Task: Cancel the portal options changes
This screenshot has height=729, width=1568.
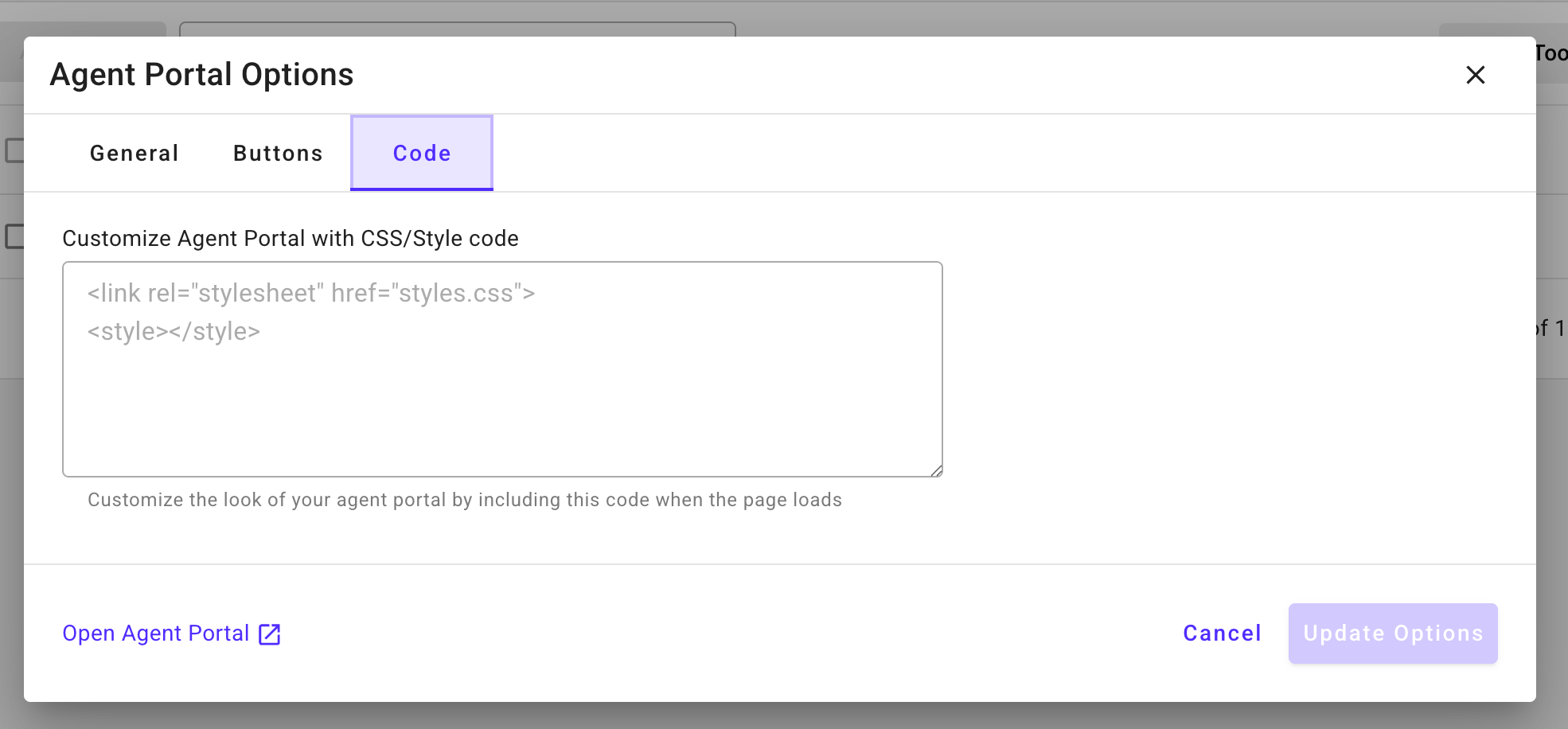Action: [1222, 633]
